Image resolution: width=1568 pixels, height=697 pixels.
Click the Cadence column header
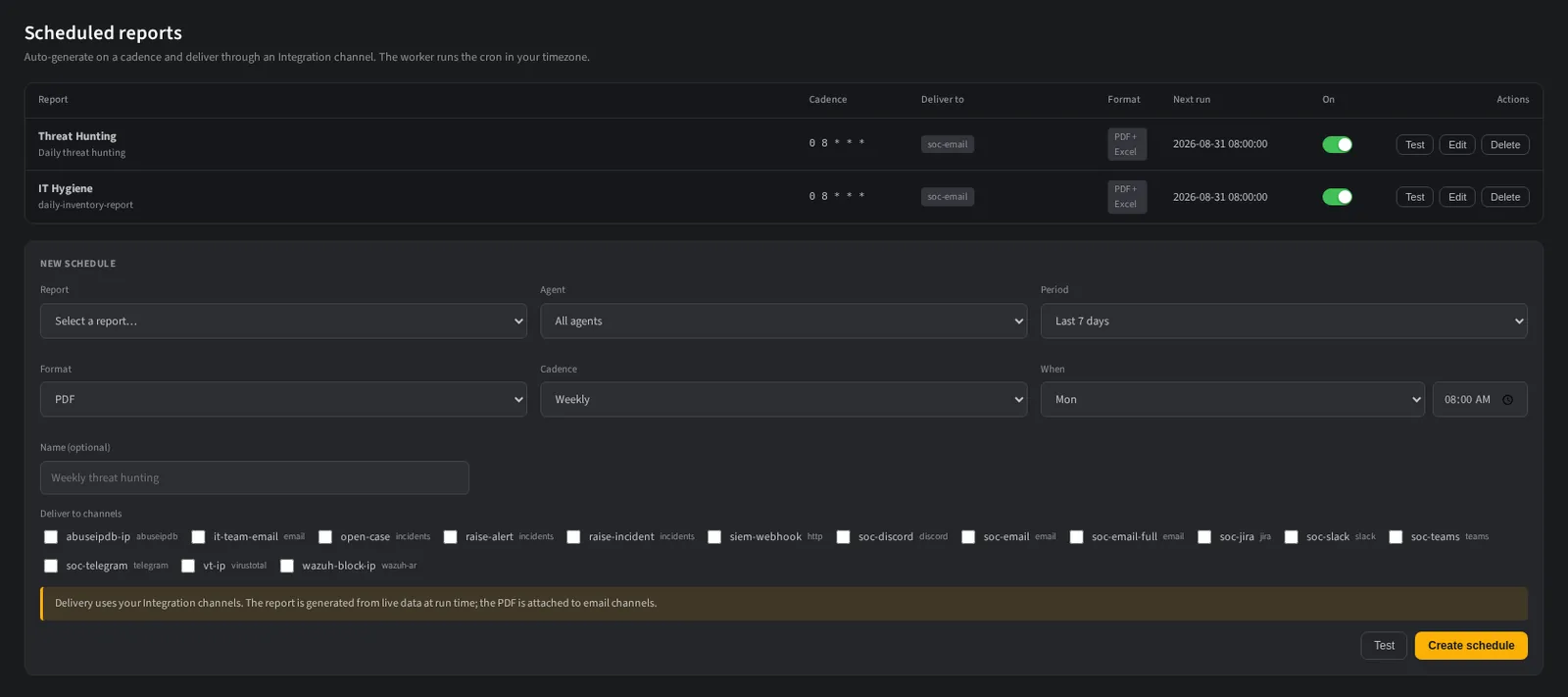[x=828, y=100]
